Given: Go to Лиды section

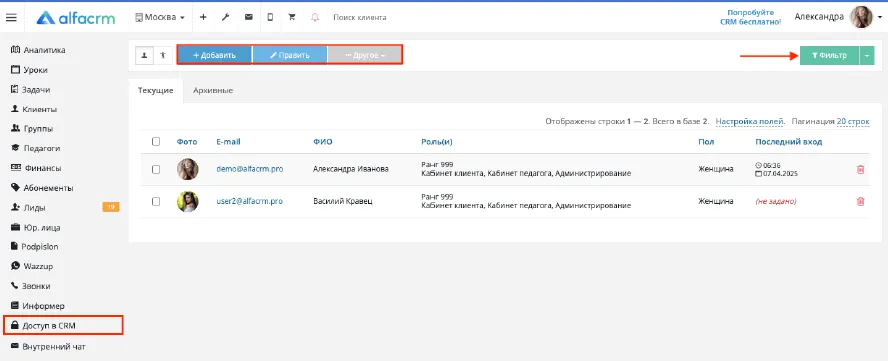Looking at the screenshot, I should point(28,208).
